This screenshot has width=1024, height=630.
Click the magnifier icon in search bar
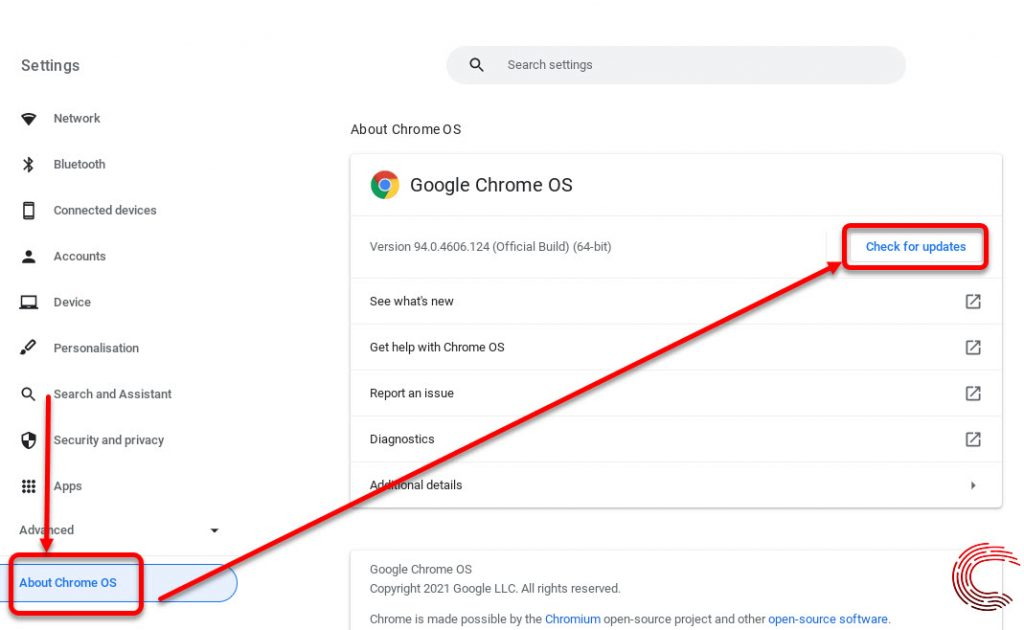[x=477, y=65]
